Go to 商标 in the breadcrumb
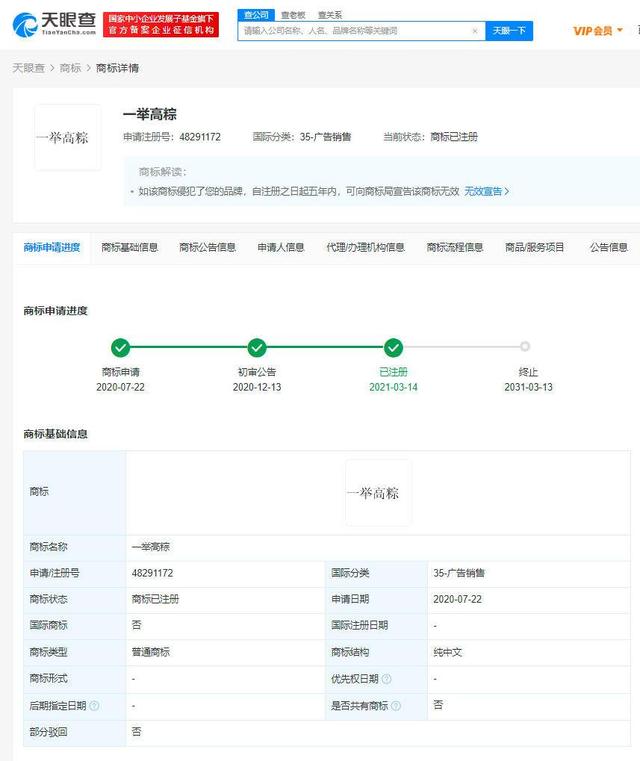640x761 pixels. [x=70, y=68]
